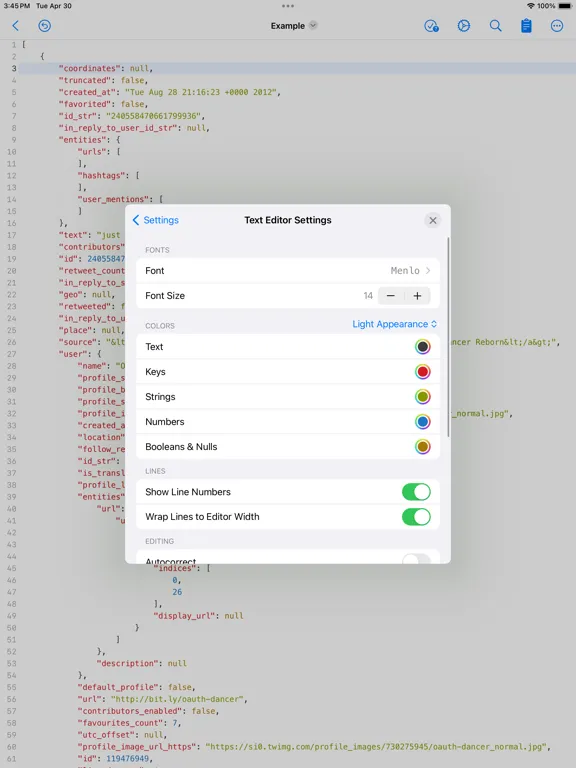Click the http://bit.ly/oauth-dancer URL string
Viewport: 576px width, 768px height.
[177, 699]
